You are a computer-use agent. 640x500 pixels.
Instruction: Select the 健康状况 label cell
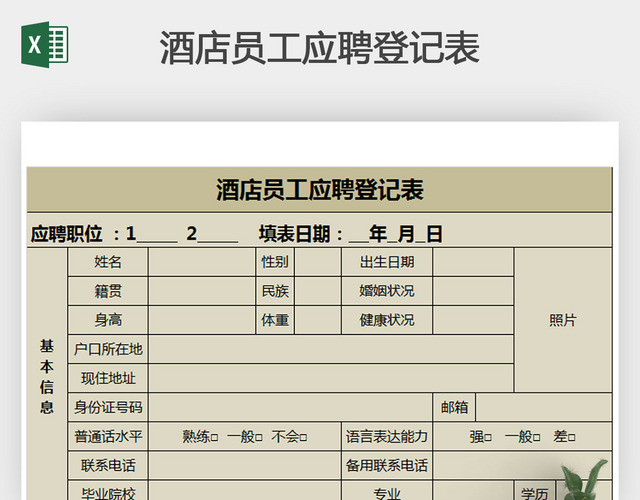(x=387, y=320)
